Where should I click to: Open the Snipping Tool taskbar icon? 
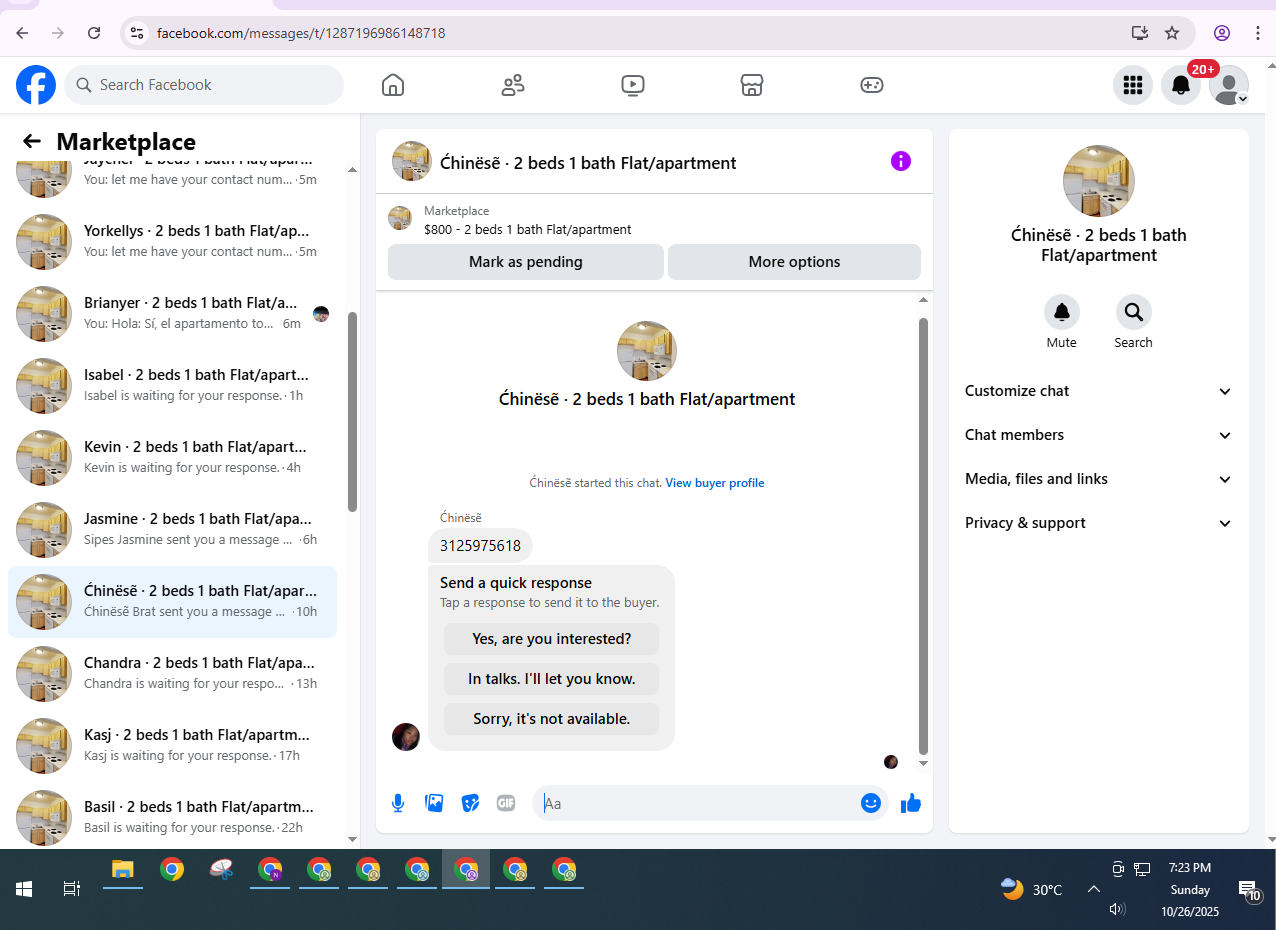221,869
